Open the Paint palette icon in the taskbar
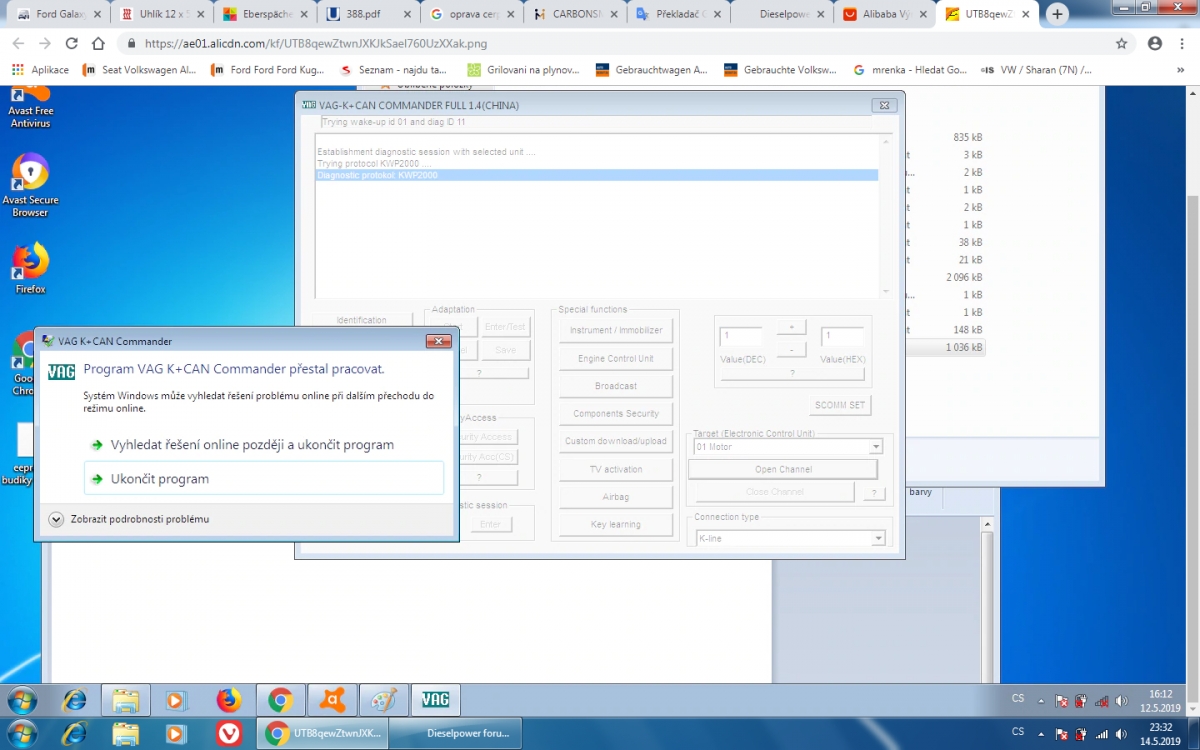Image resolution: width=1200 pixels, height=750 pixels. pos(384,700)
